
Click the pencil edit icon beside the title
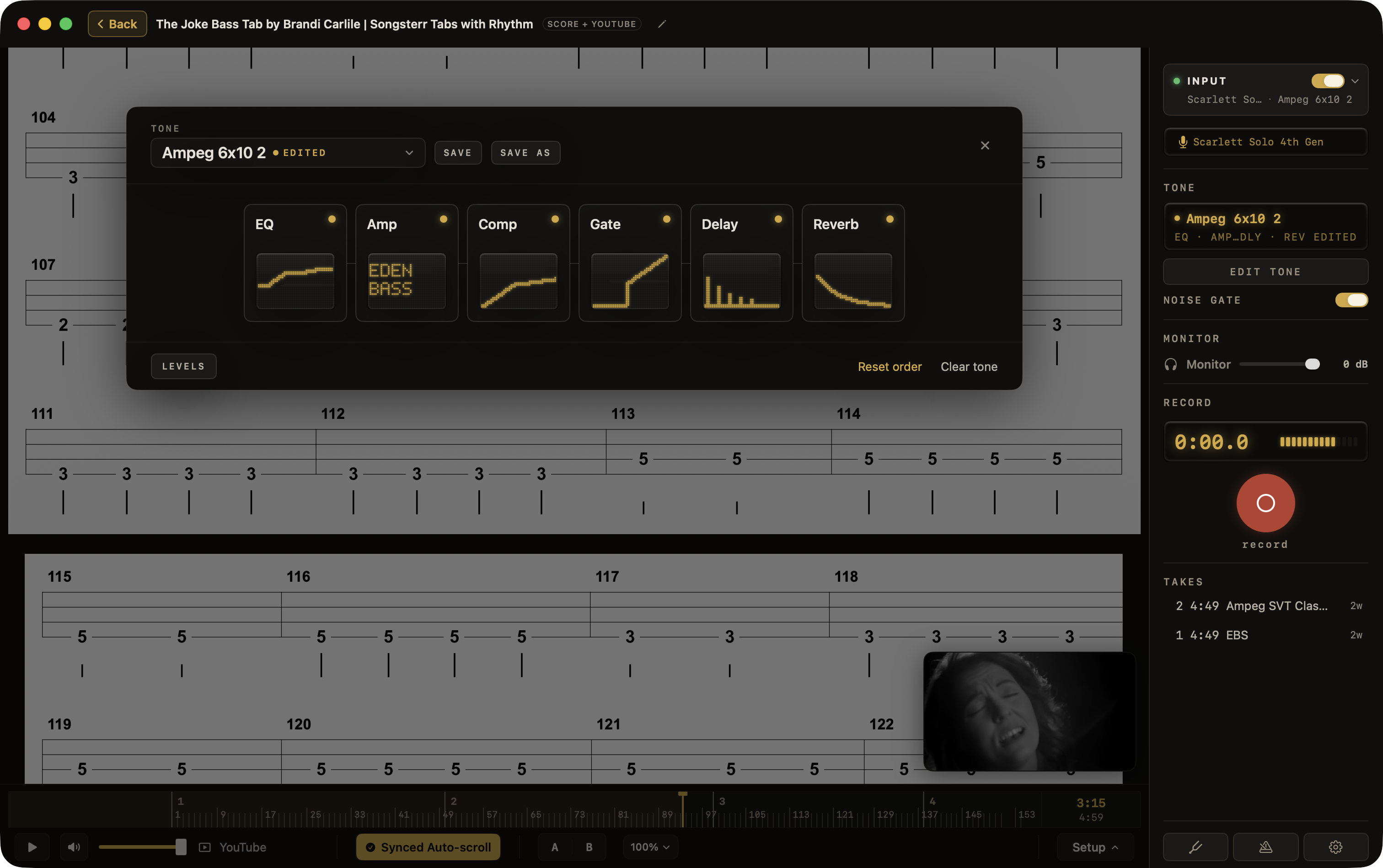click(x=662, y=24)
